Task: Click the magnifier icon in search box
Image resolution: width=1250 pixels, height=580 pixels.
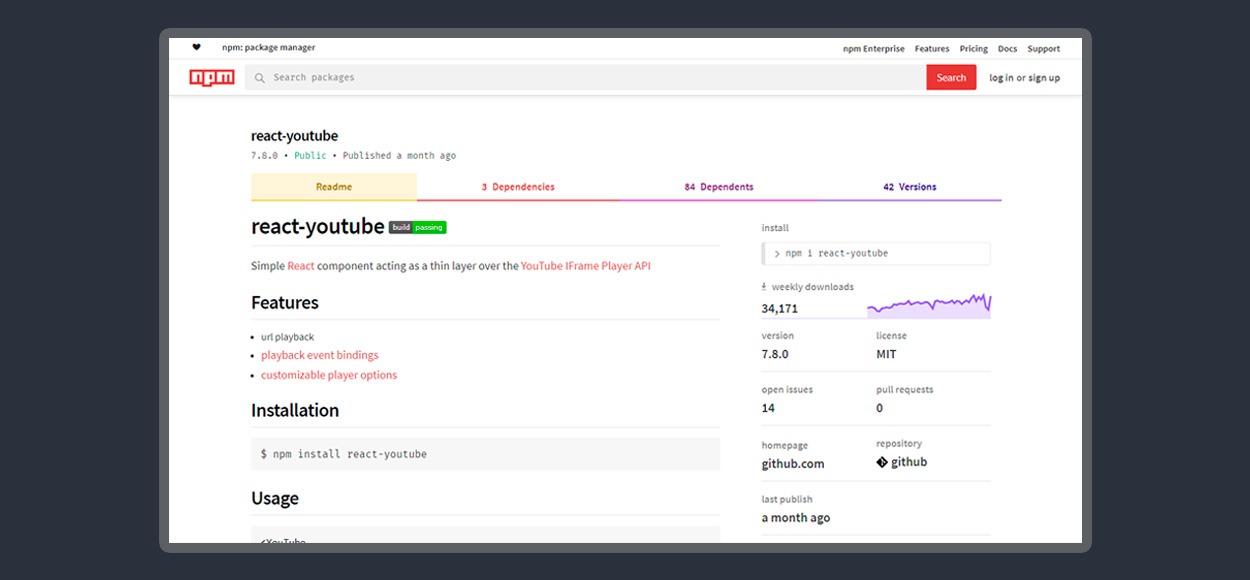Action: 260,78
